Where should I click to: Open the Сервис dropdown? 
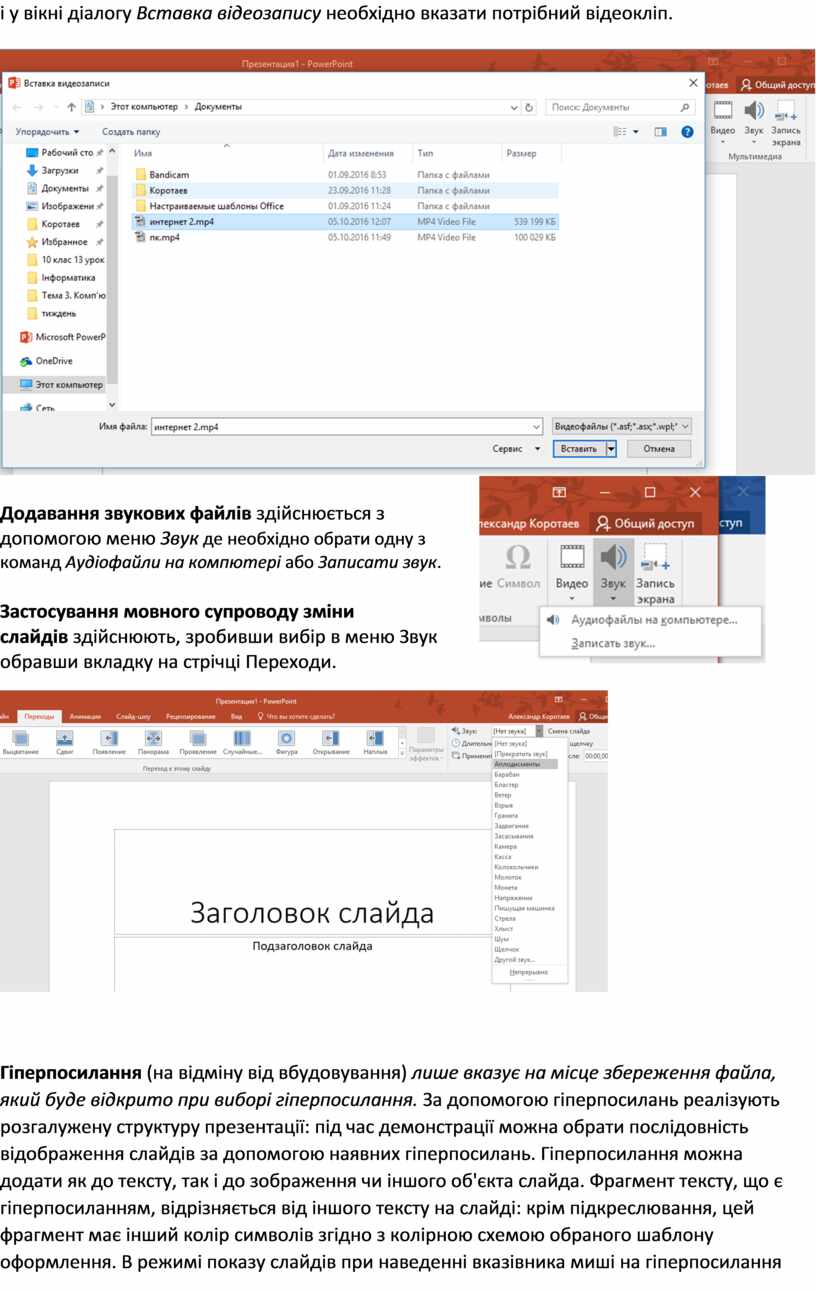[x=516, y=449]
